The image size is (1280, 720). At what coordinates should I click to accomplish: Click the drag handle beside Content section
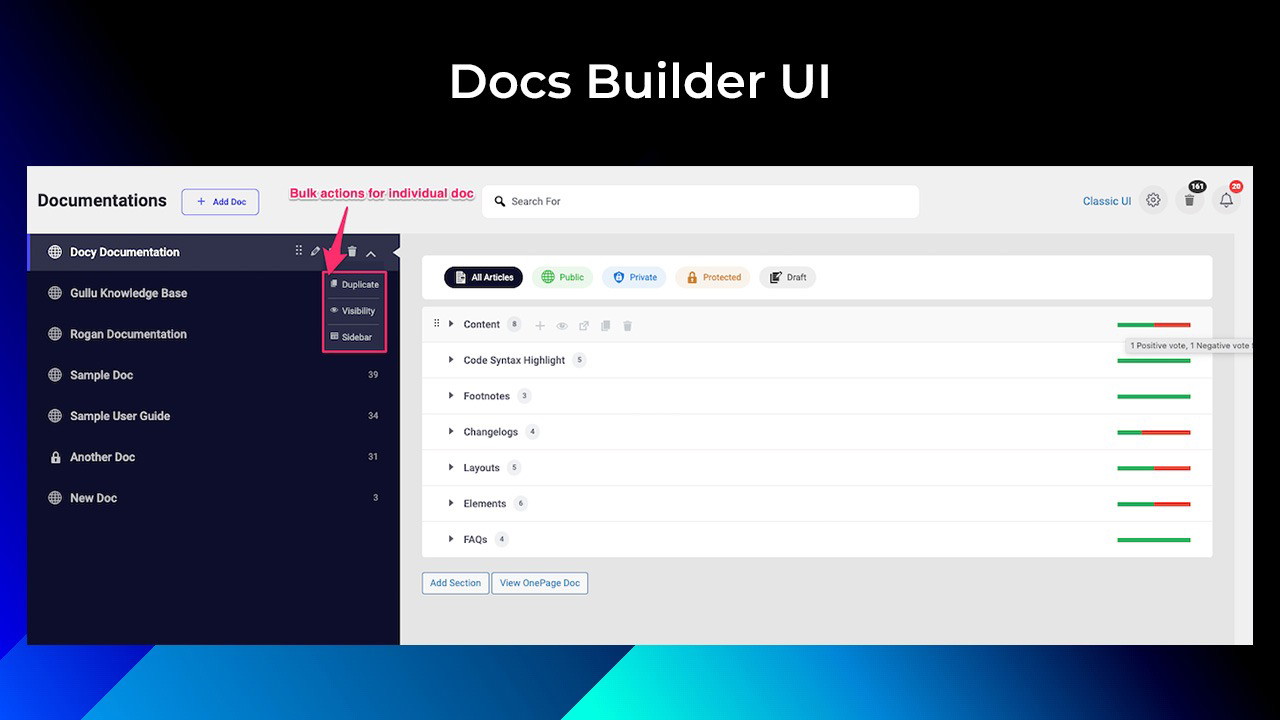pyautogui.click(x=436, y=324)
